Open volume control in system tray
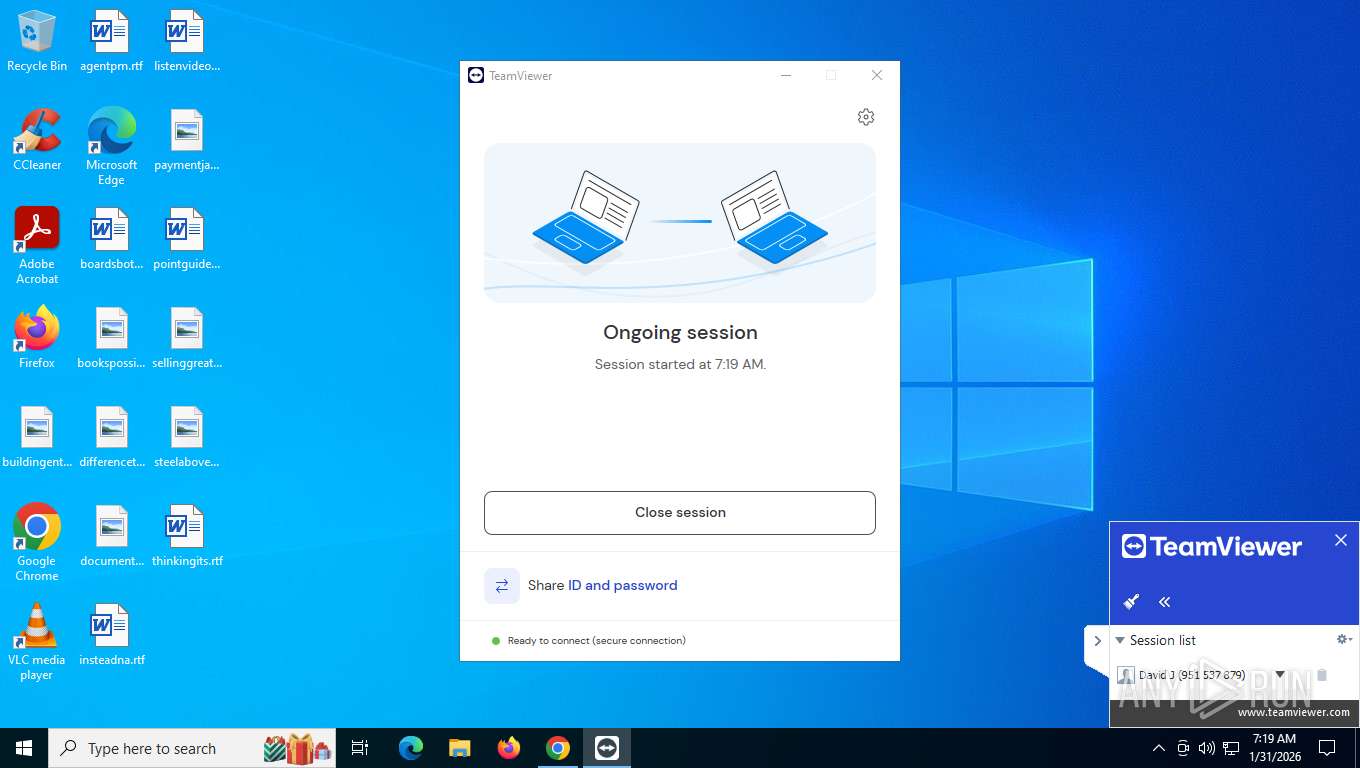Viewport: 1360px width, 768px height. pyautogui.click(x=1207, y=748)
